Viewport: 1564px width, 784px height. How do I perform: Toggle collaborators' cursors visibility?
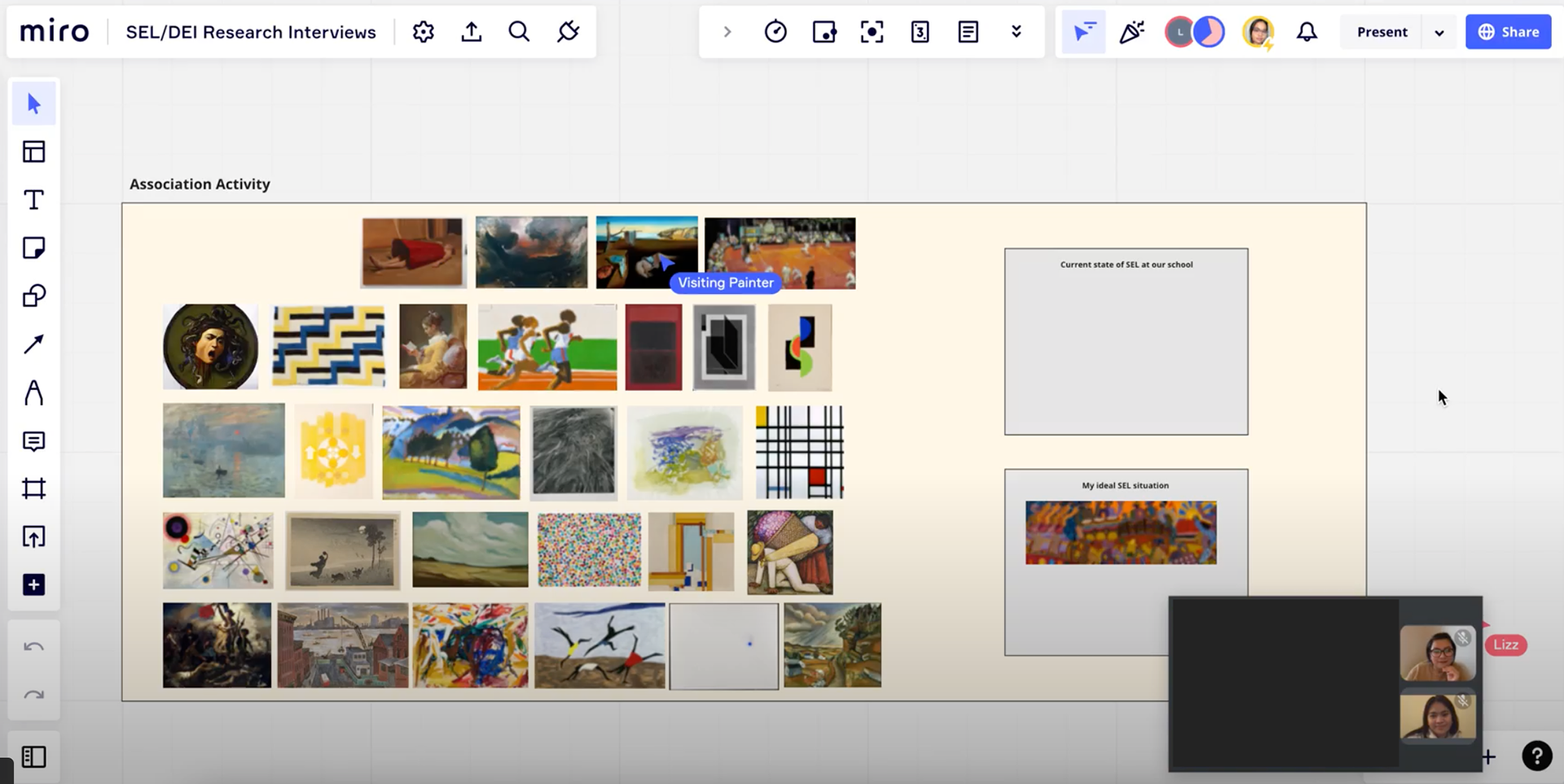point(1083,32)
